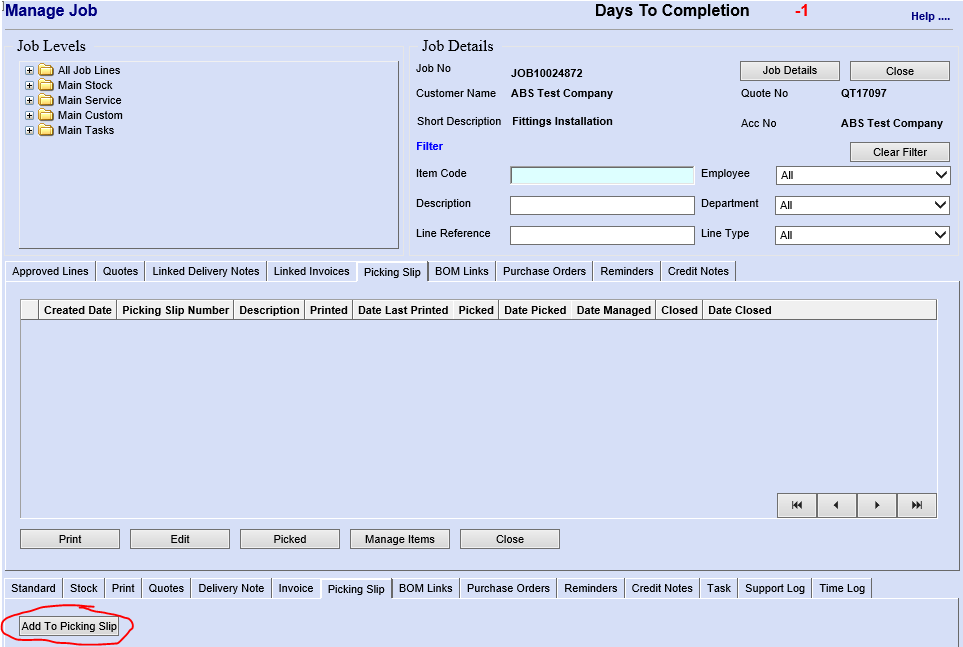Go to first page of picking slips
The width and height of the screenshot is (963, 647).
coord(797,506)
